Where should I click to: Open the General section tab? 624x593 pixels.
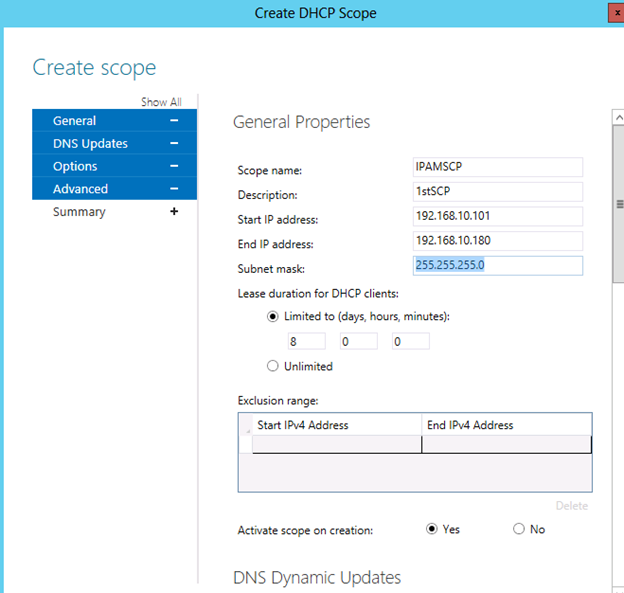[114, 121]
